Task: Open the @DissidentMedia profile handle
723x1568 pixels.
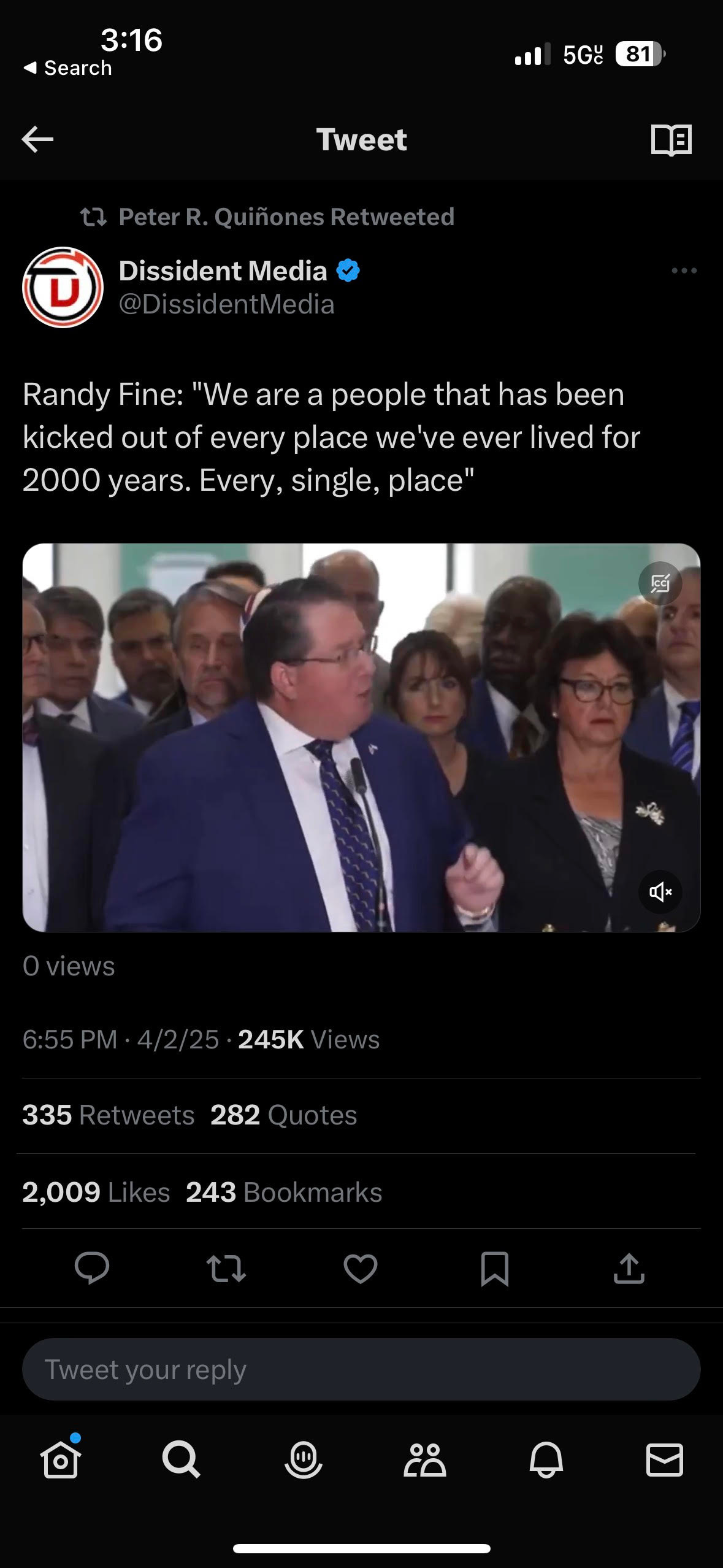Action: (226, 304)
